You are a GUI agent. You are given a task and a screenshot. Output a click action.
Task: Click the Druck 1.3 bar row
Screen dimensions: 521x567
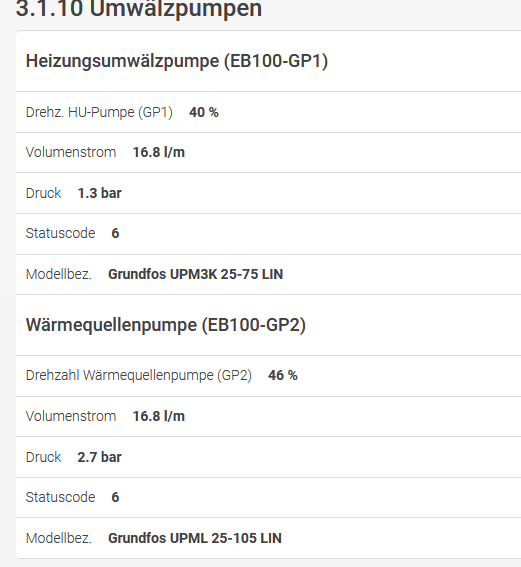(268, 193)
